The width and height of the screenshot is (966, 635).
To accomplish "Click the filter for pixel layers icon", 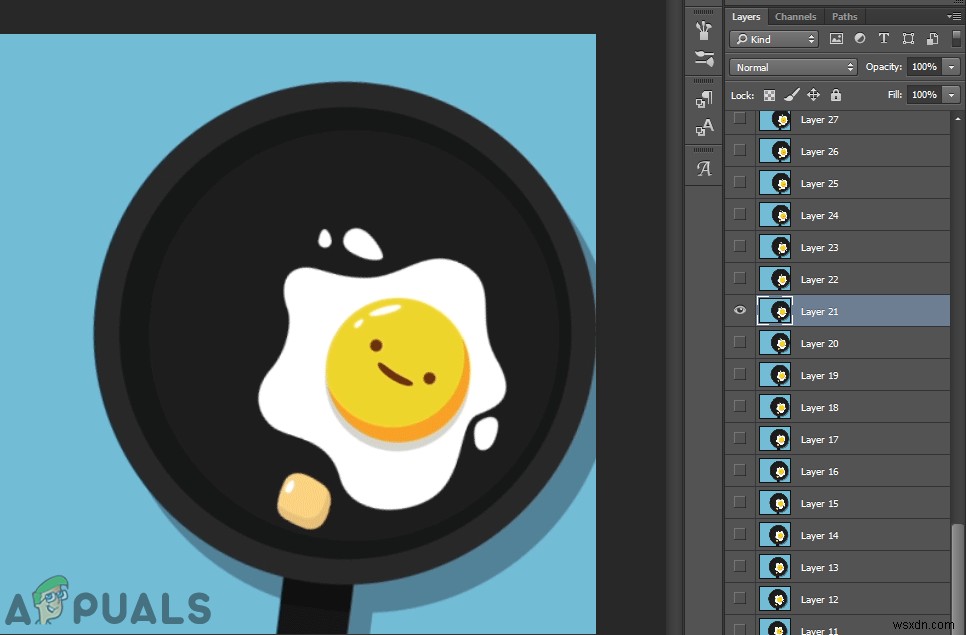I will tap(837, 38).
